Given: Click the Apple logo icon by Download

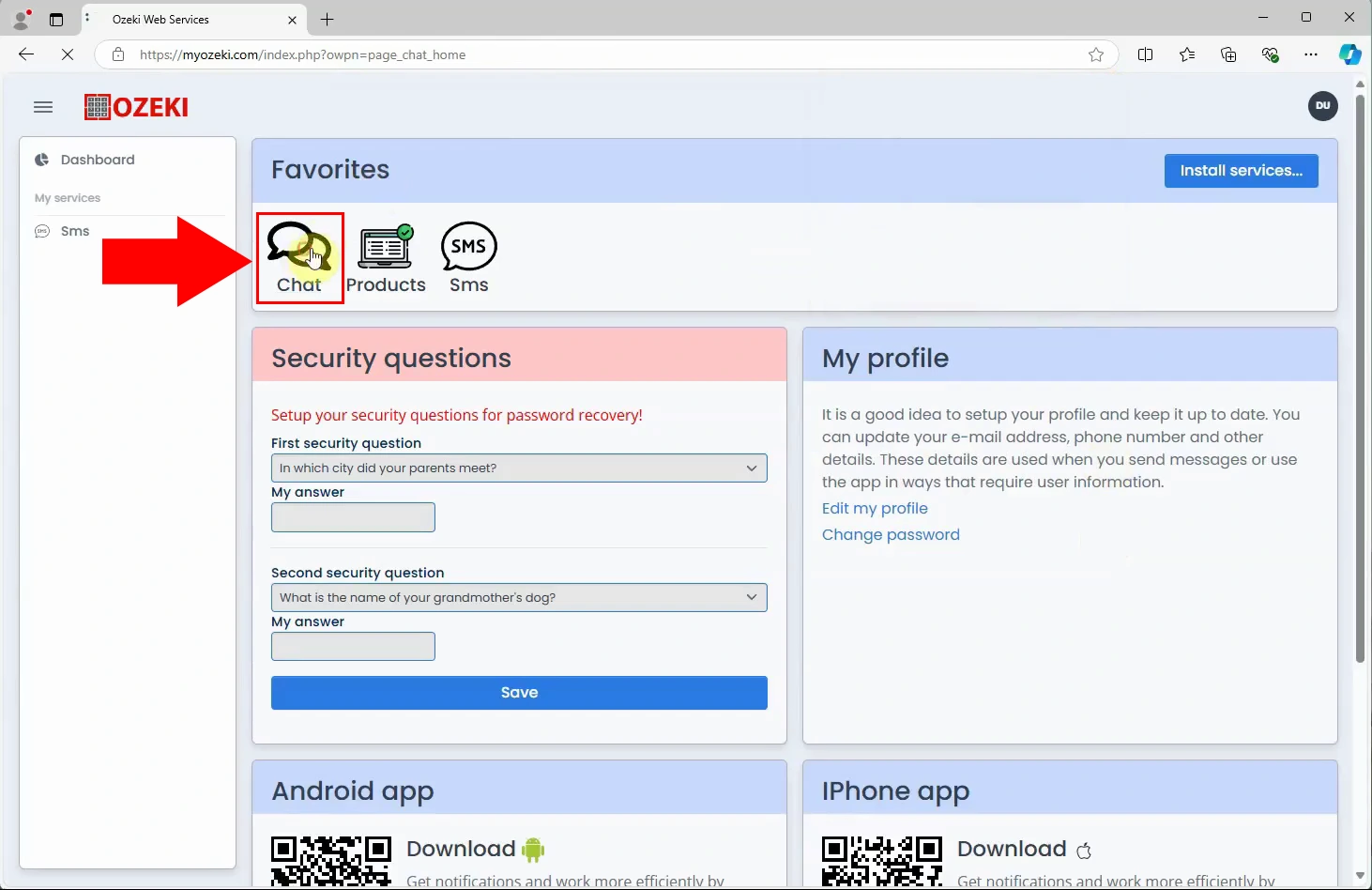Looking at the screenshot, I should [1084, 851].
